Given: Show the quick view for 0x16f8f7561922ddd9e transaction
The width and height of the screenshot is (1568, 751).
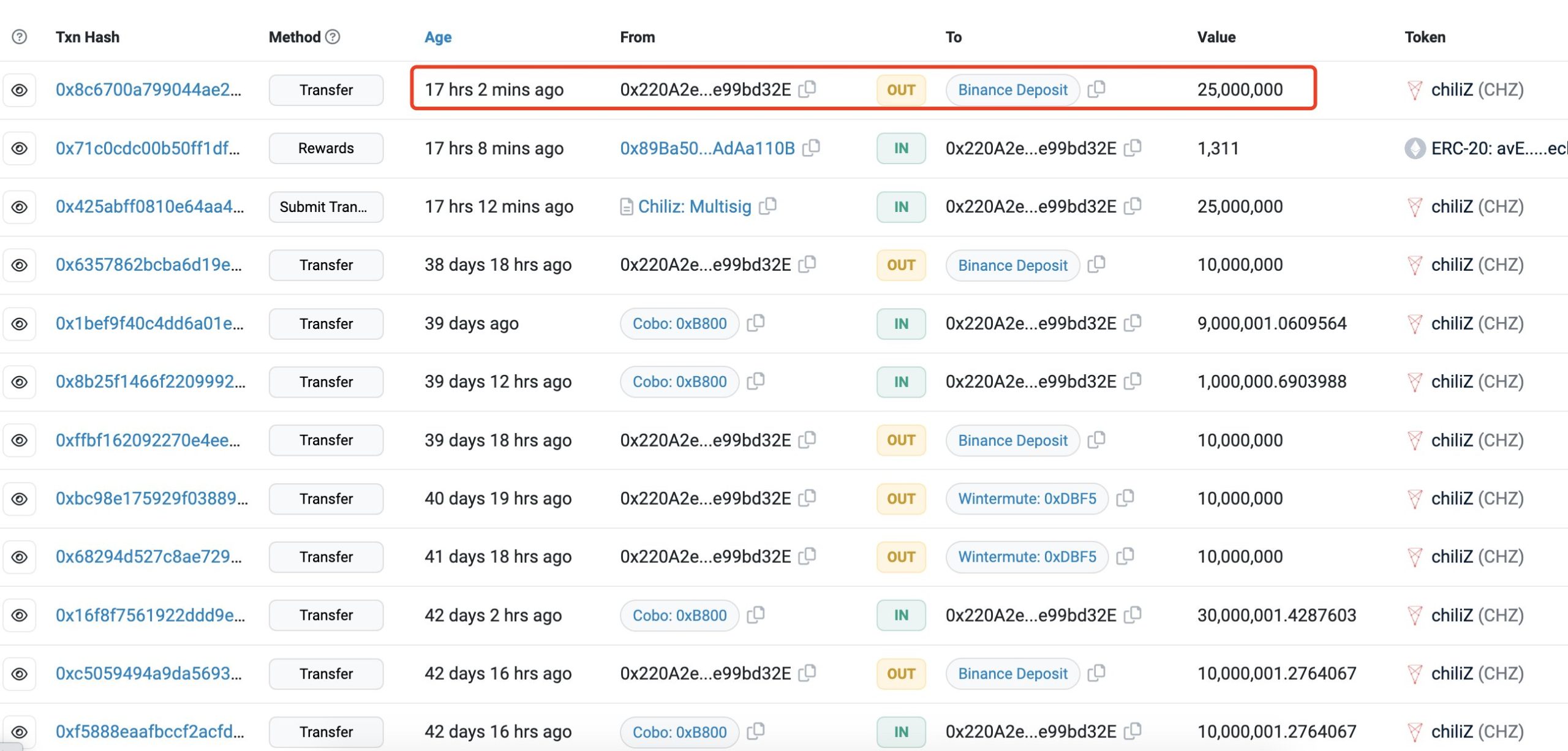Looking at the screenshot, I should [x=20, y=615].
